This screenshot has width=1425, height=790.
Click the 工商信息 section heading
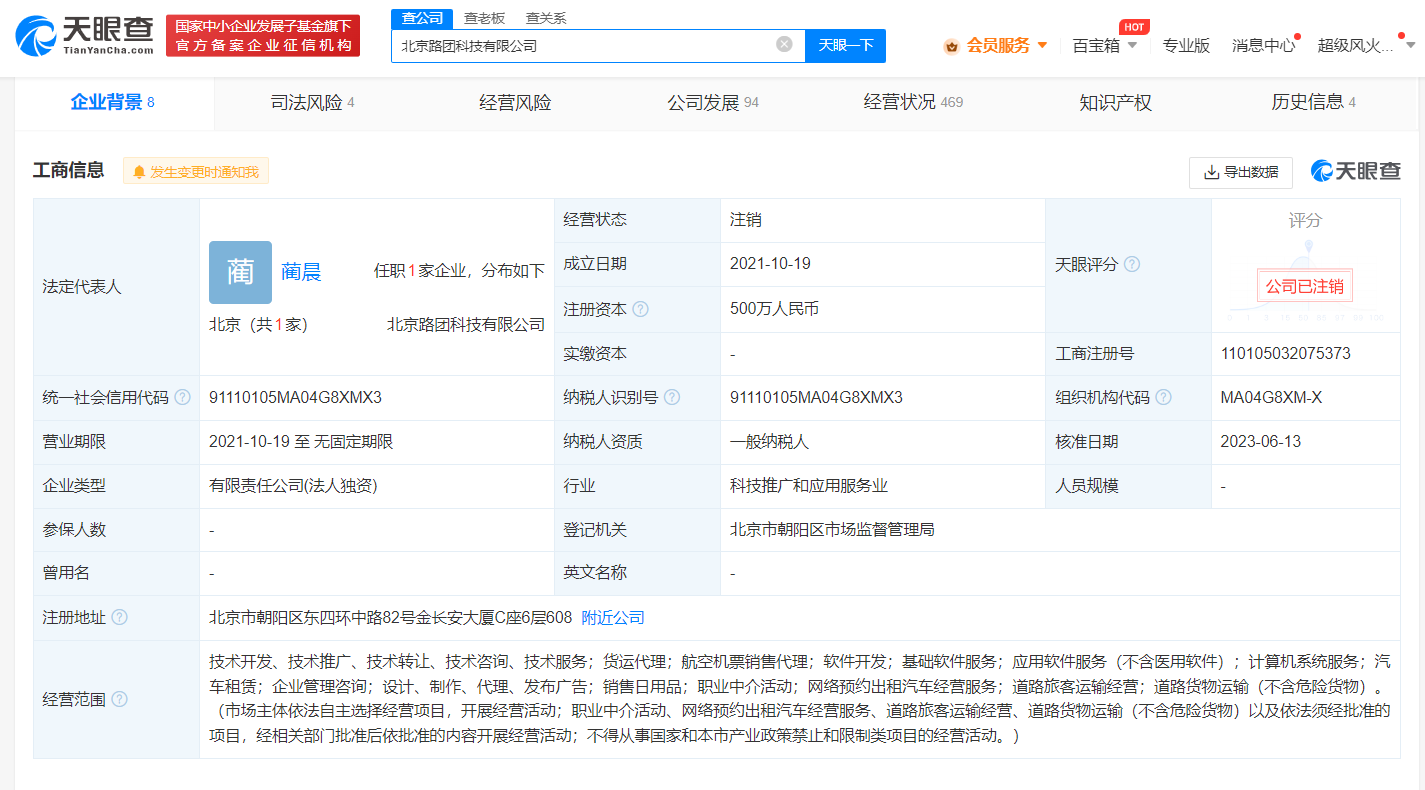click(68, 170)
